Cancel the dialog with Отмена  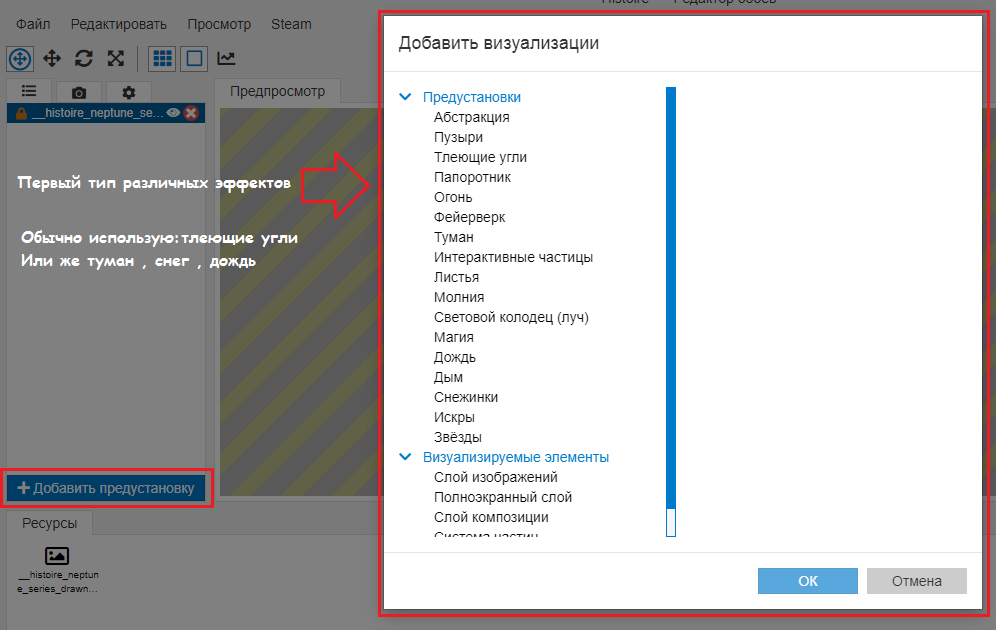click(x=917, y=581)
